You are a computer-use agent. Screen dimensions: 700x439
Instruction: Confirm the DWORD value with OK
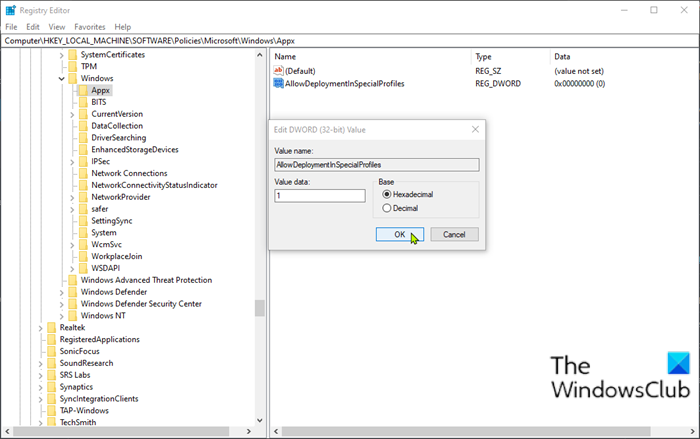400,234
